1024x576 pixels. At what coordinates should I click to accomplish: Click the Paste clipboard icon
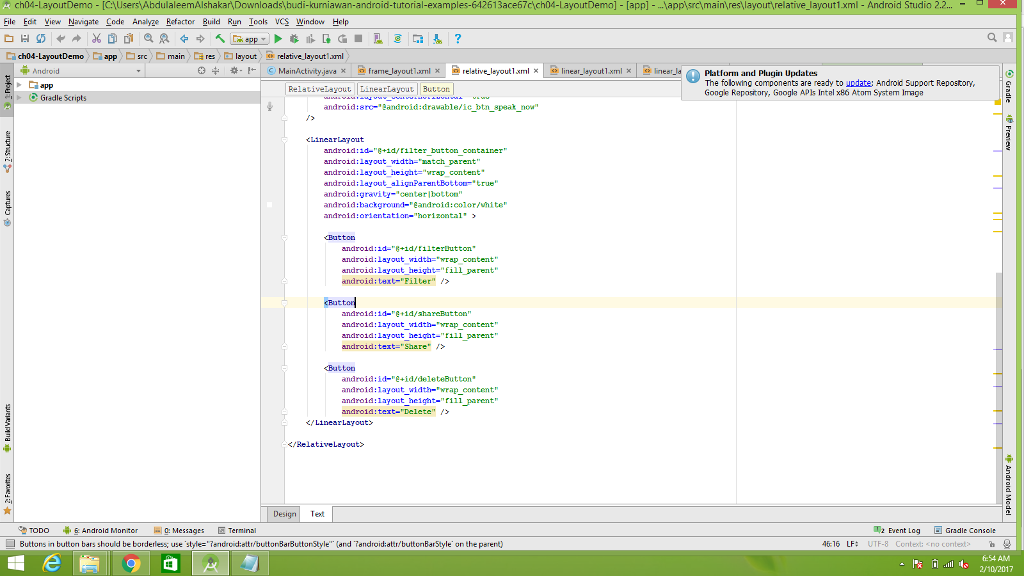129,39
